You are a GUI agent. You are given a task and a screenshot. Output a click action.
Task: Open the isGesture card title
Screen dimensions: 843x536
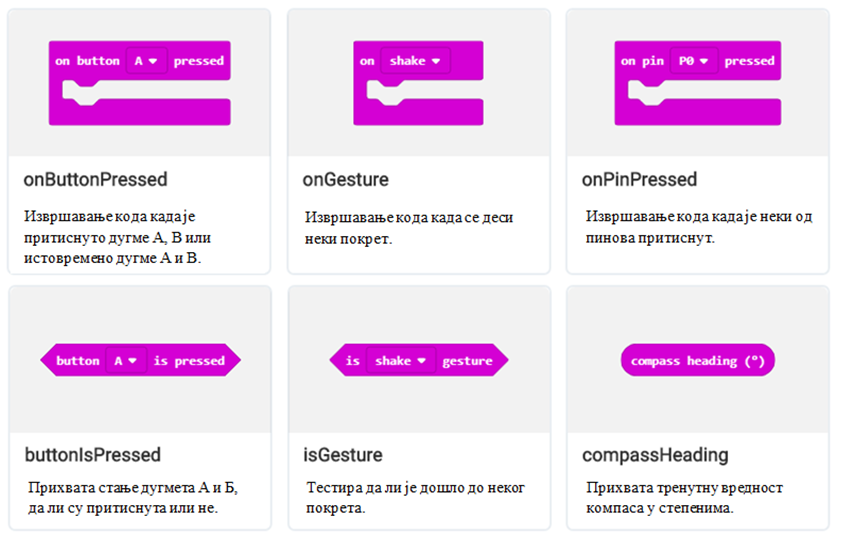coord(343,455)
